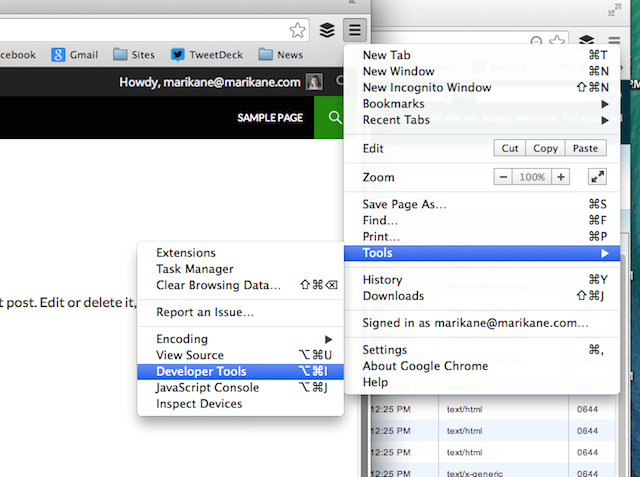The width and height of the screenshot is (640, 477).
Task: Open the Sites bookmarks folder
Action: coord(134,55)
